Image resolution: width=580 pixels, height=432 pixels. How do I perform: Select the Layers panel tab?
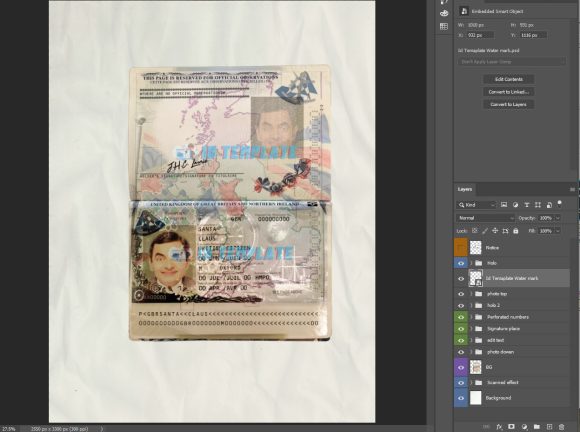[465, 189]
